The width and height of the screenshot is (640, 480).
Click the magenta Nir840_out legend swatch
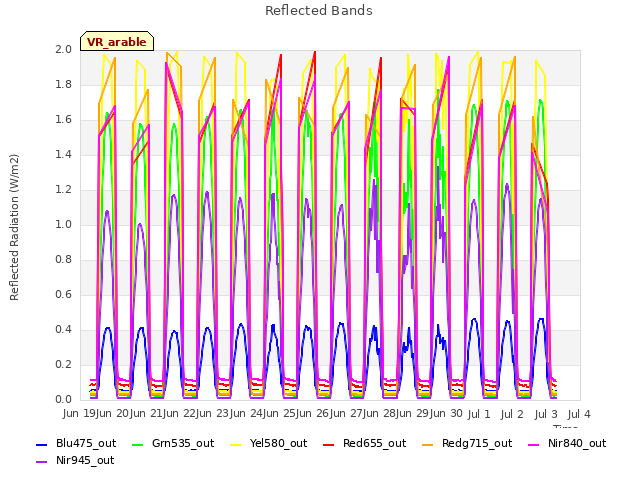click(533, 445)
